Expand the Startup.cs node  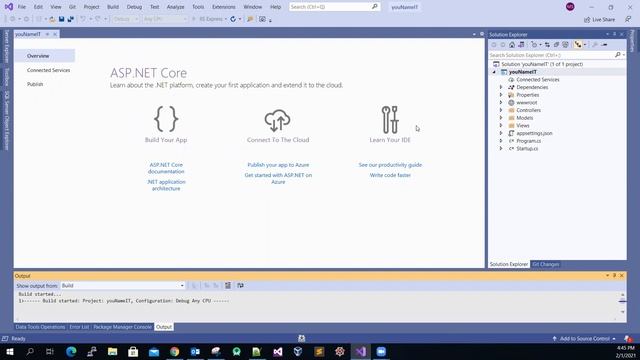(501, 149)
